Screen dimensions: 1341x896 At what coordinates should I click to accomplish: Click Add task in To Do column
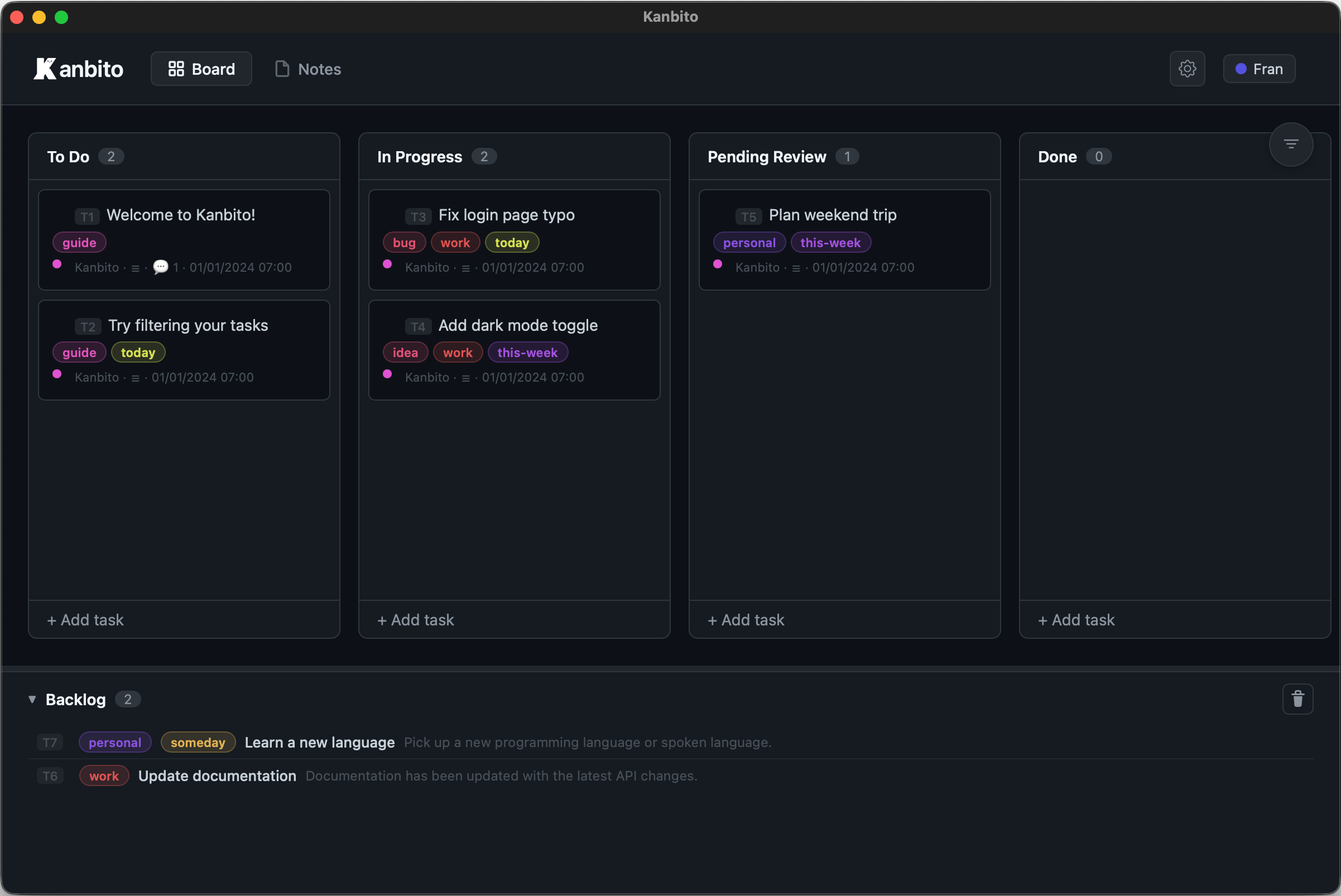(85, 619)
